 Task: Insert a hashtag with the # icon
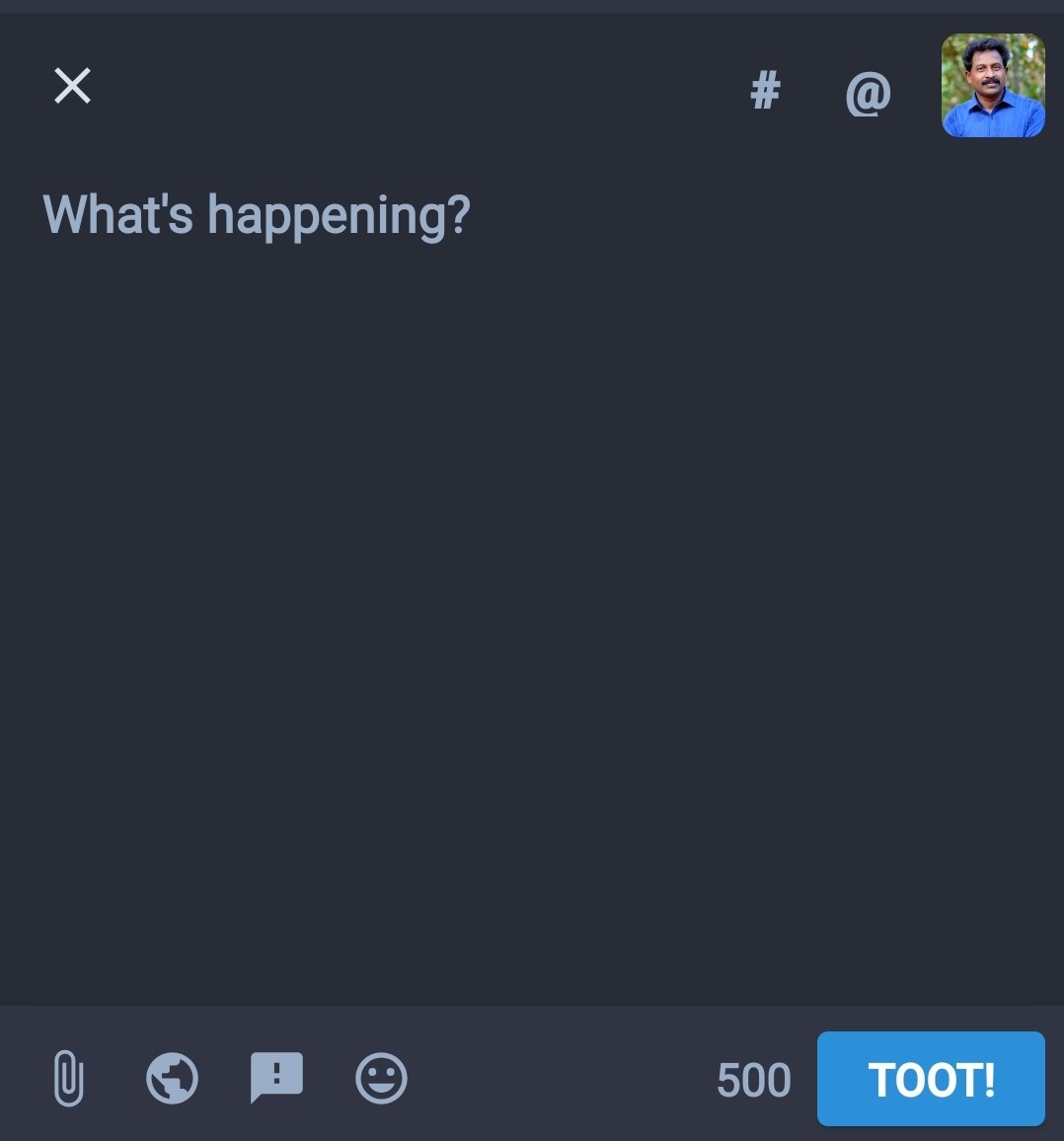tap(765, 90)
